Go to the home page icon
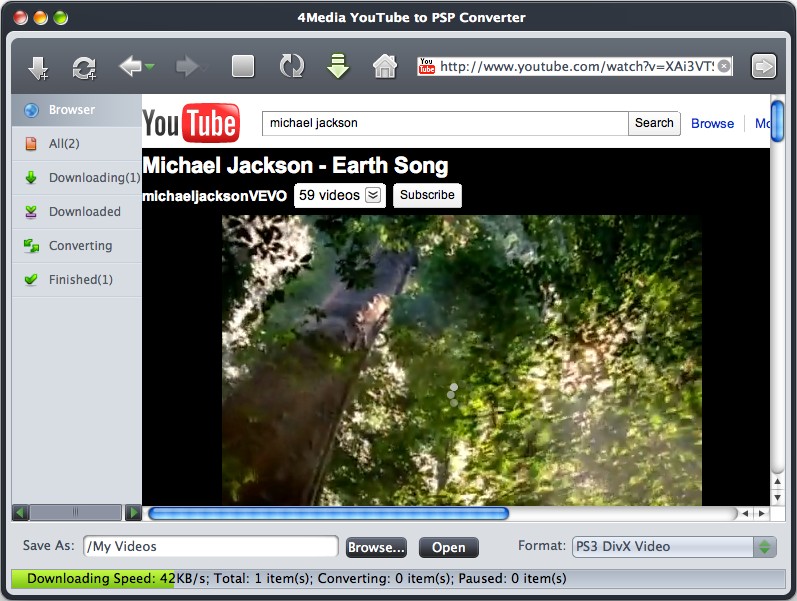The height and width of the screenshot is (601, 797). [x=385, y=66]
